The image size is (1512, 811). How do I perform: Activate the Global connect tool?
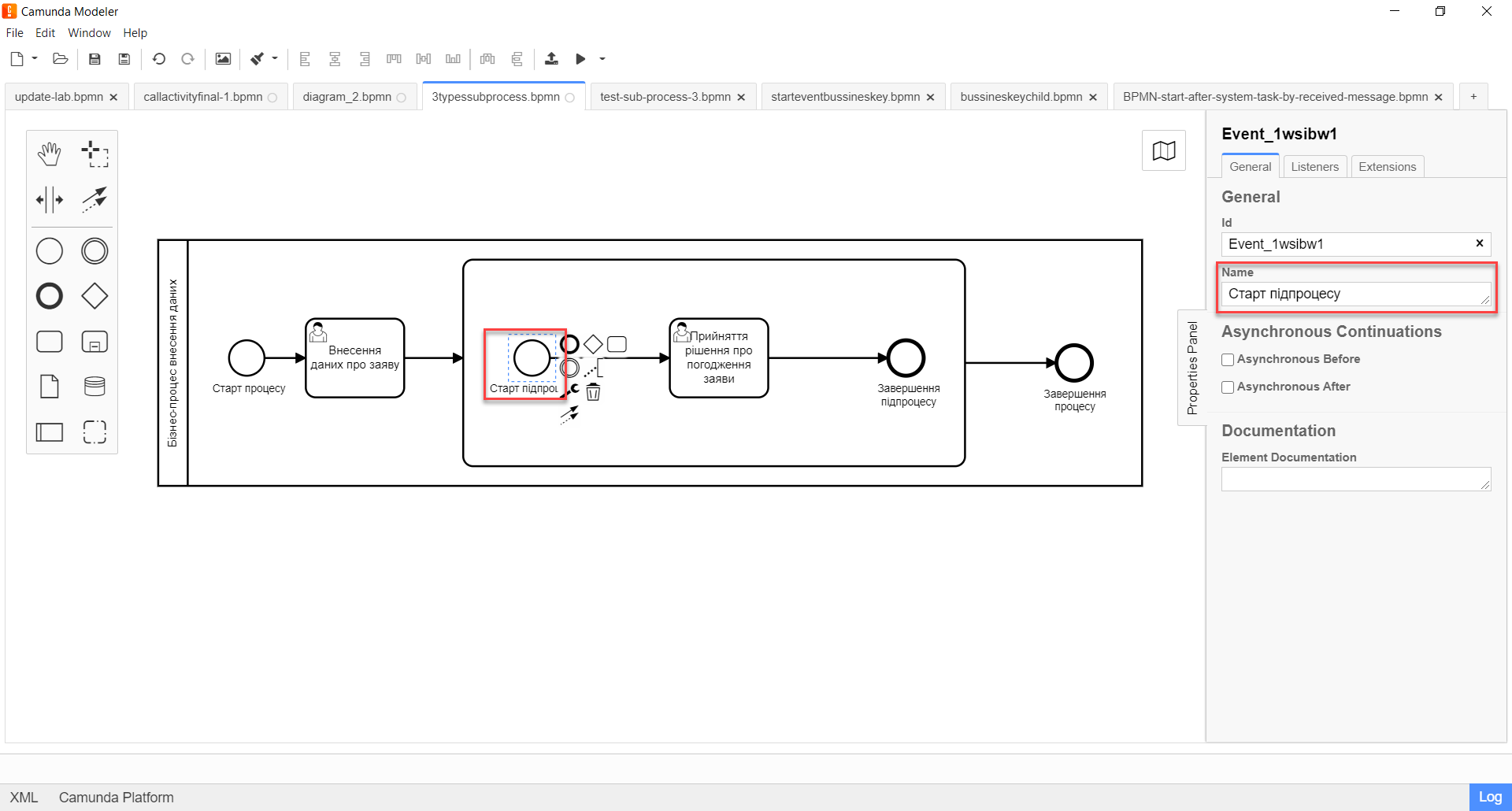click(x=94, y=200)
